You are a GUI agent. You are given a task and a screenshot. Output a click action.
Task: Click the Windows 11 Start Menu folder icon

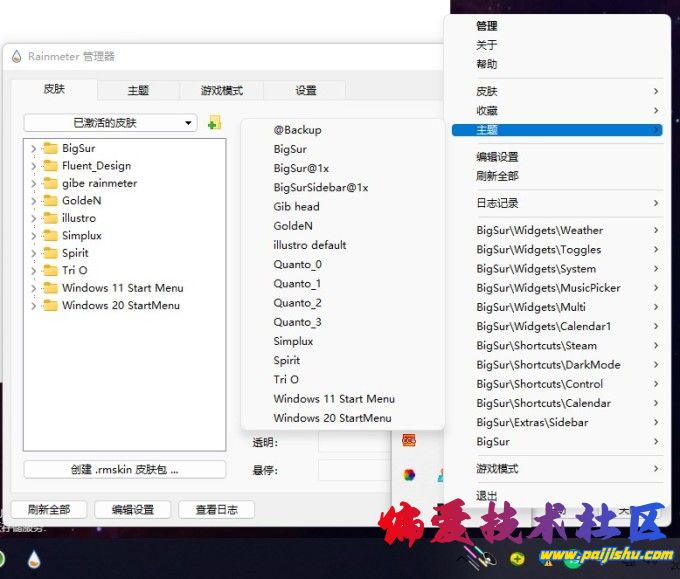tap(50, 288)
